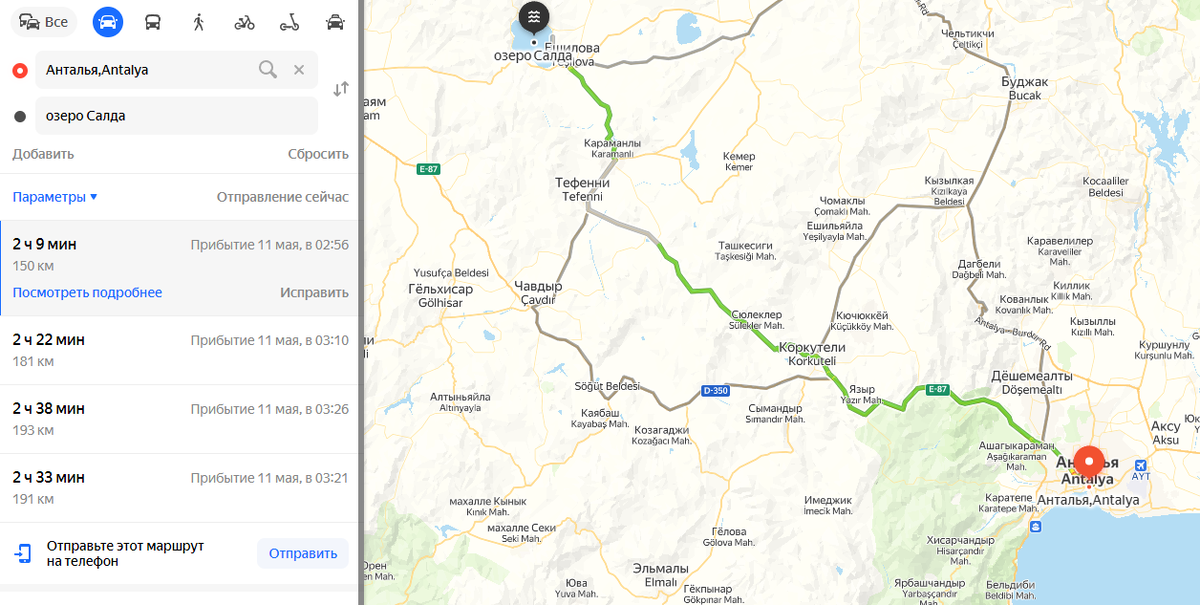Image resolution: width=1200 pixels, height=605 pixels.
Task: Clear the Анталья,Antalya field with X
Action: (299, 70)
